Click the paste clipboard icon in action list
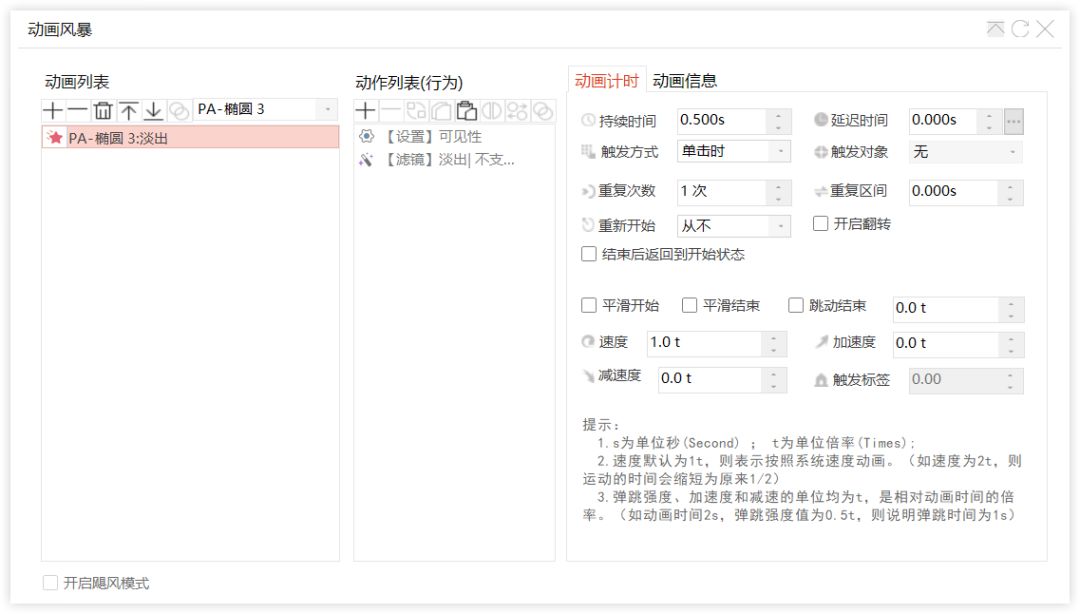This screenshot has width=1080, height=614. click(x=466, y=111)
